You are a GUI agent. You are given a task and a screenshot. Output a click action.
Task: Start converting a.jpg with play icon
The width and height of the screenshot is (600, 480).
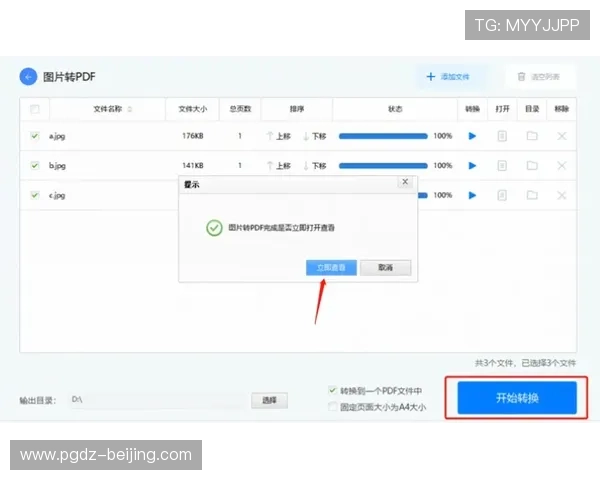coord(472,136)
